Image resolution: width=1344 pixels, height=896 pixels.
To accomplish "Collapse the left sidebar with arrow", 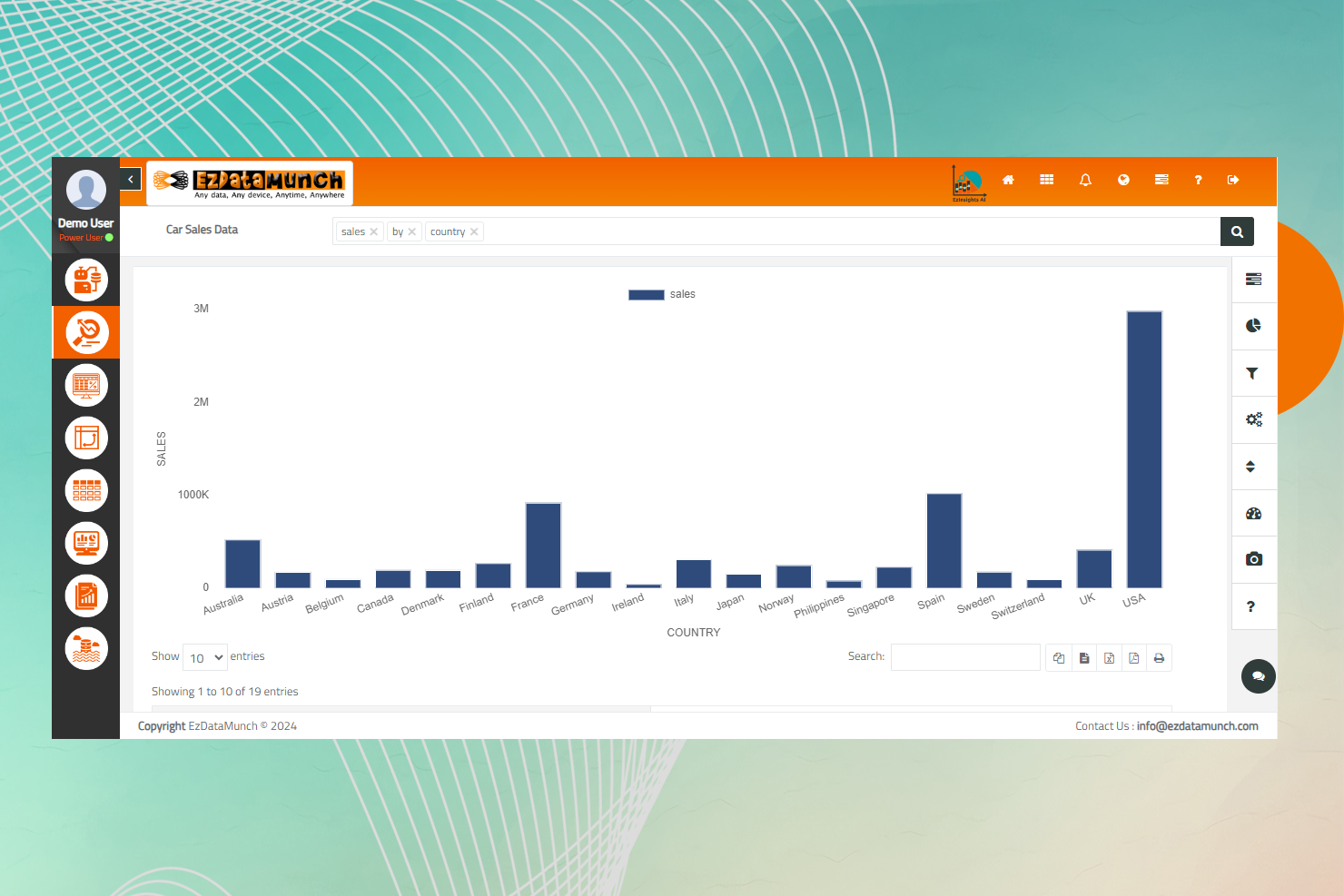I will tap(131, 180).
